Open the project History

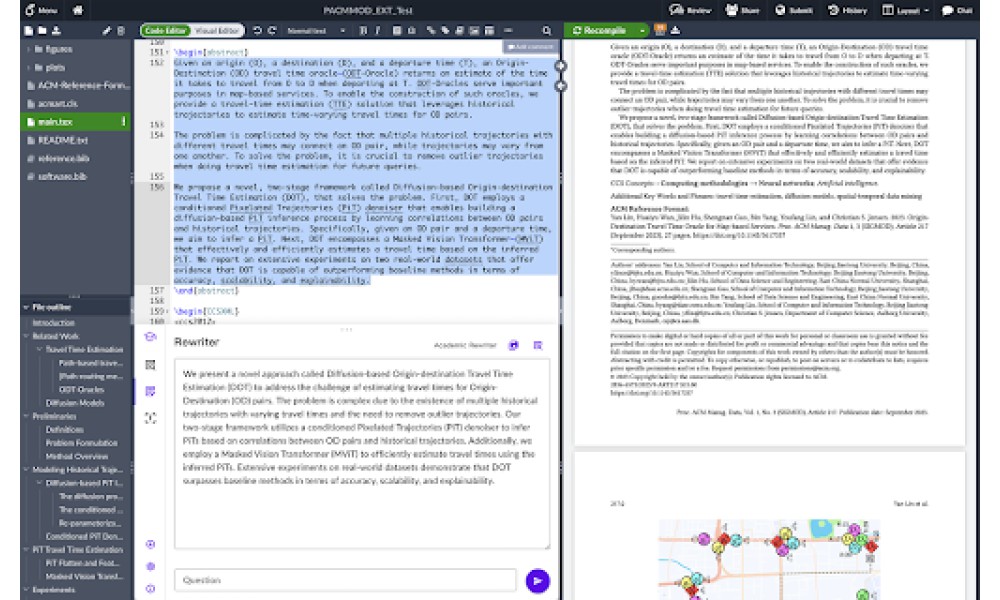tap(847, 10)
